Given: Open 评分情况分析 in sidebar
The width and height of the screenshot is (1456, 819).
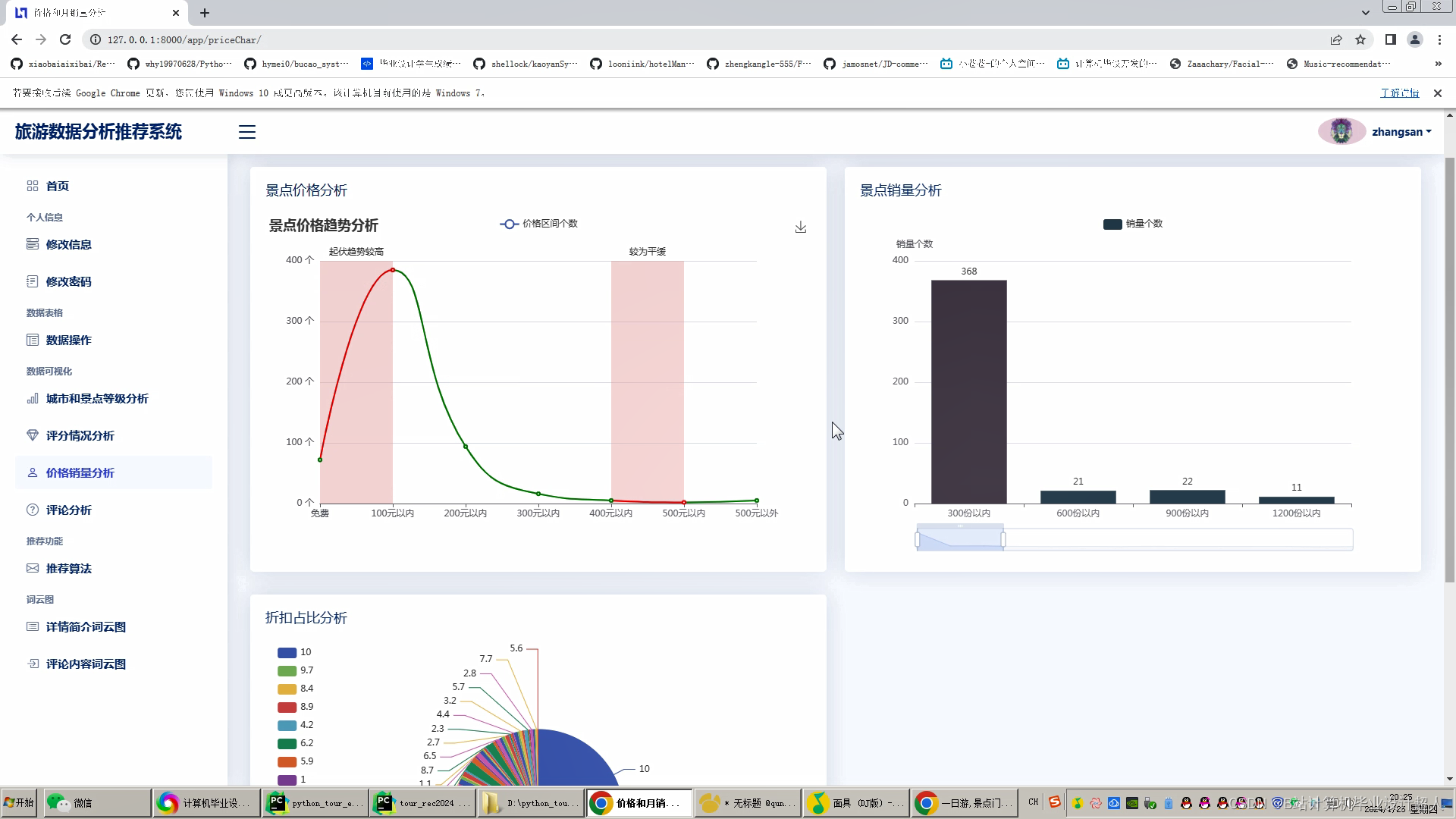Looking at the screenshot, I should pos(80,436).
